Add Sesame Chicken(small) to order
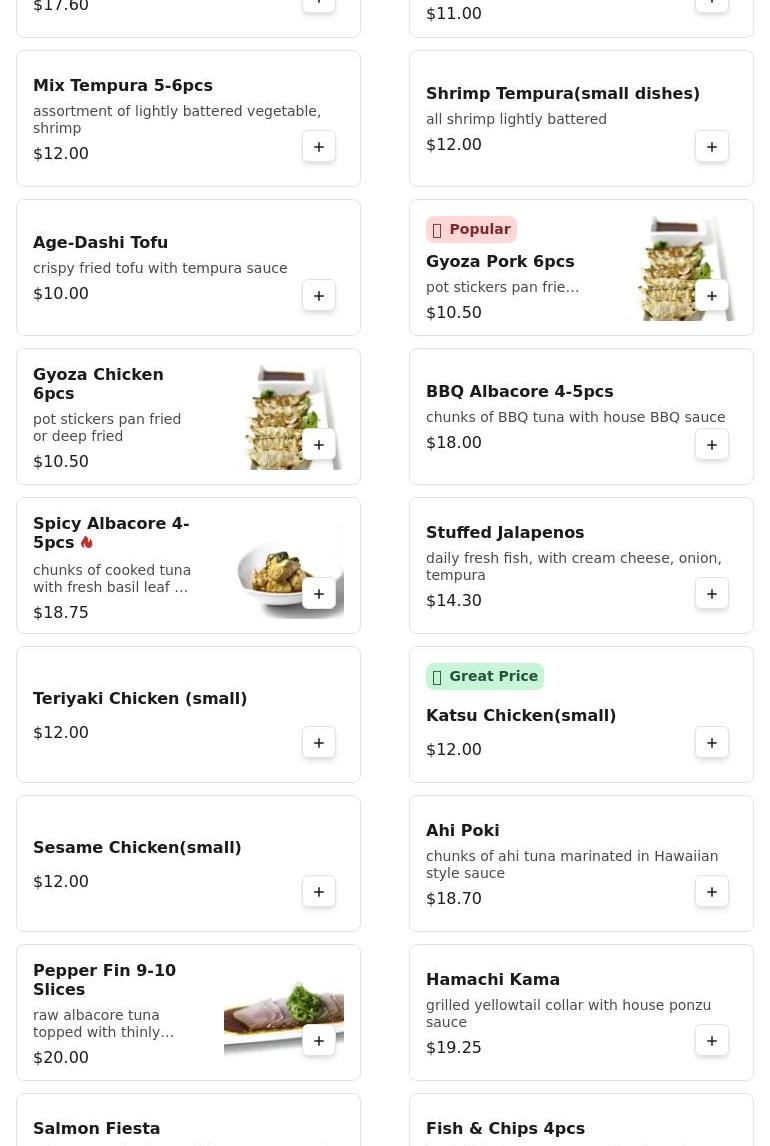 (319, 892)
